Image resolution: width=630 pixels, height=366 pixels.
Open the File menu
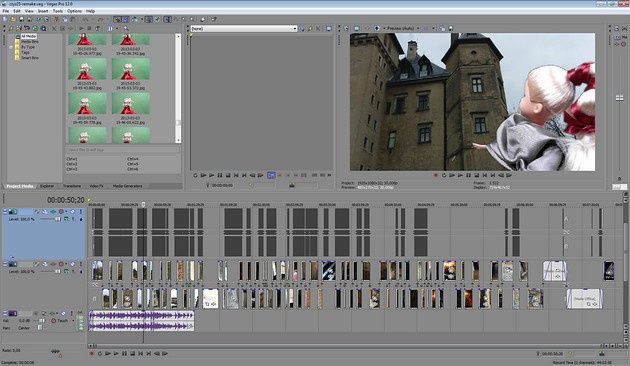coord(6,11)
